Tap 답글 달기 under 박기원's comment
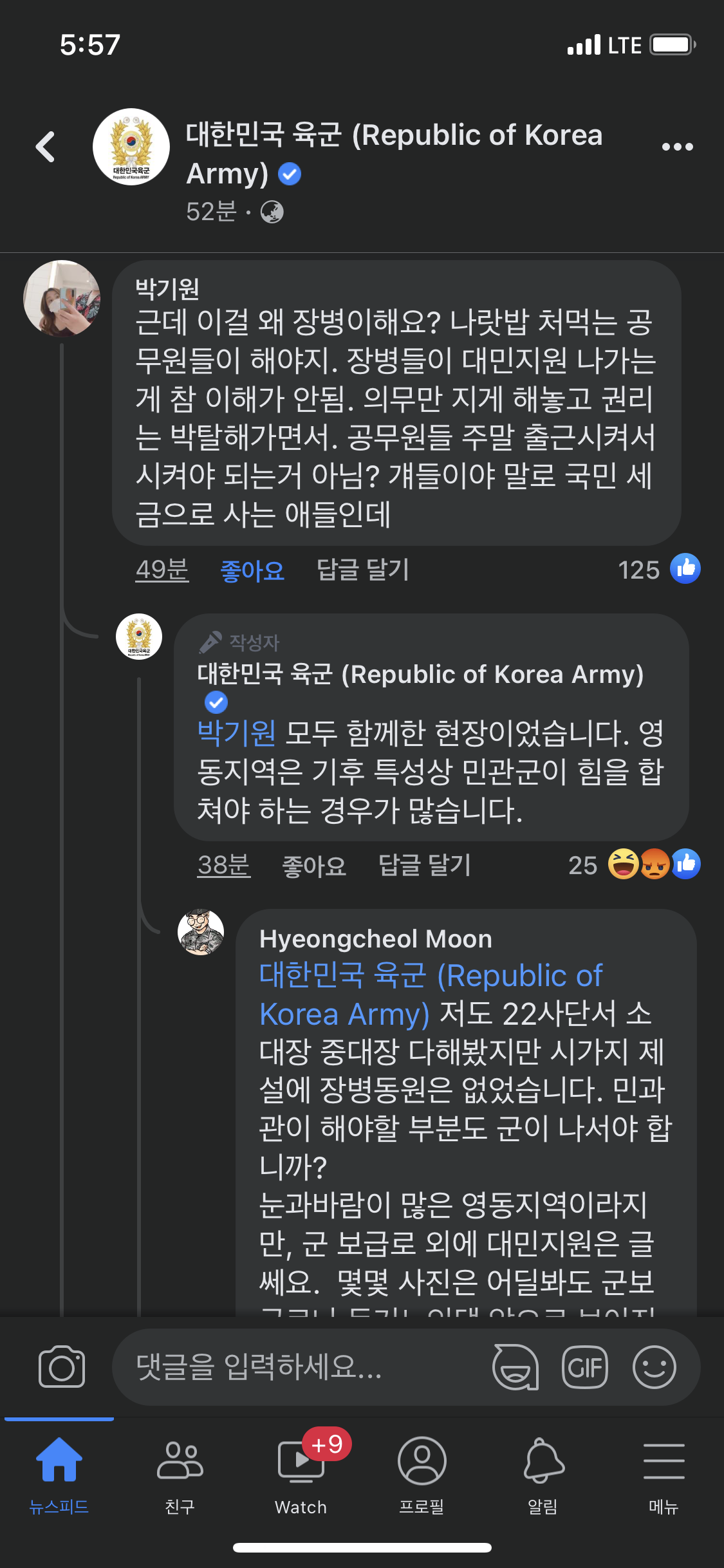Image resolution: width=724 pixels, height=1568 pixels. pos(363,570)
